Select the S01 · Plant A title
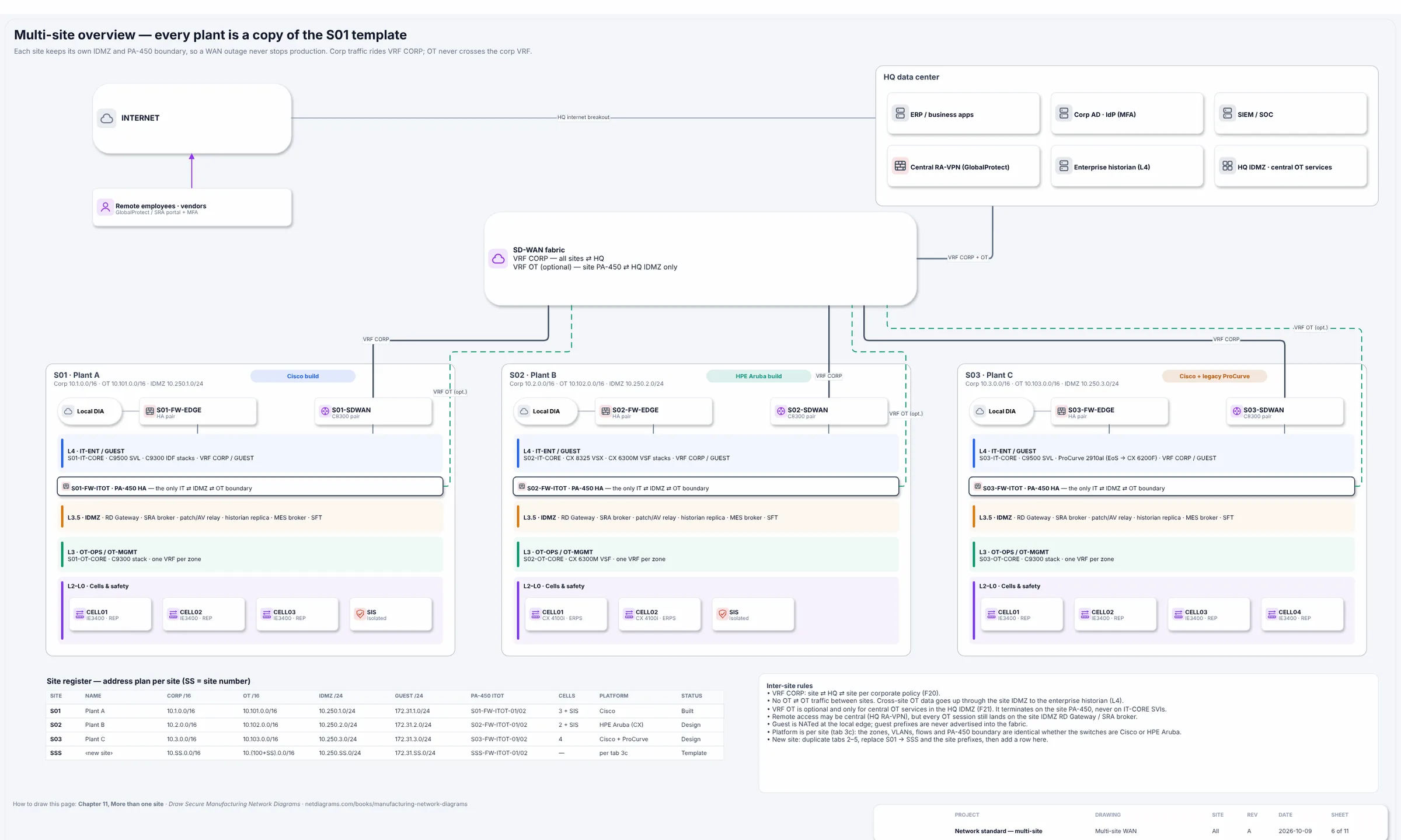This screenshot has height=840, width=1401. tap(76, 375)
